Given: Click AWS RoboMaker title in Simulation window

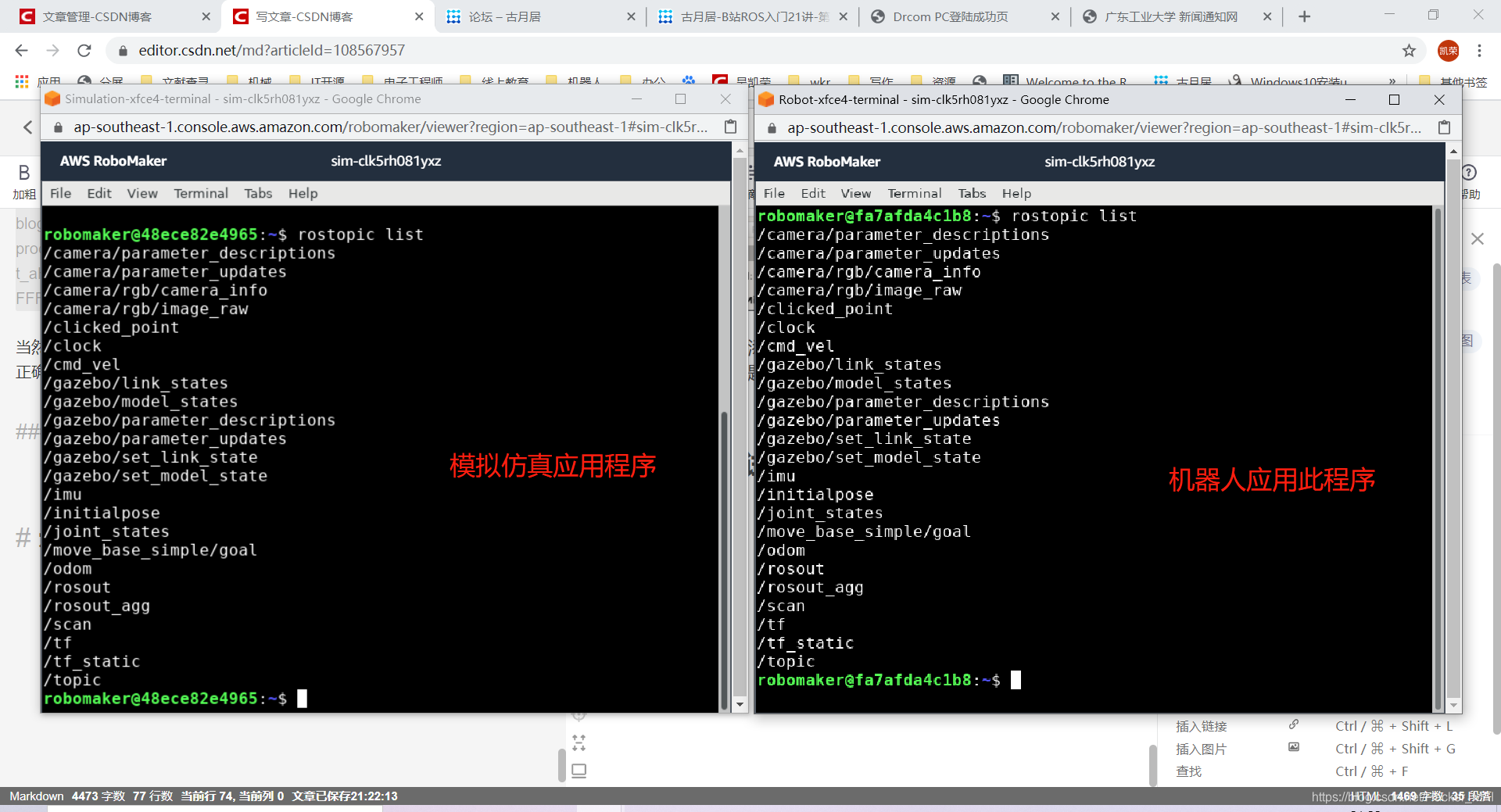Looking at the screenshot, I should coord(113,161).
